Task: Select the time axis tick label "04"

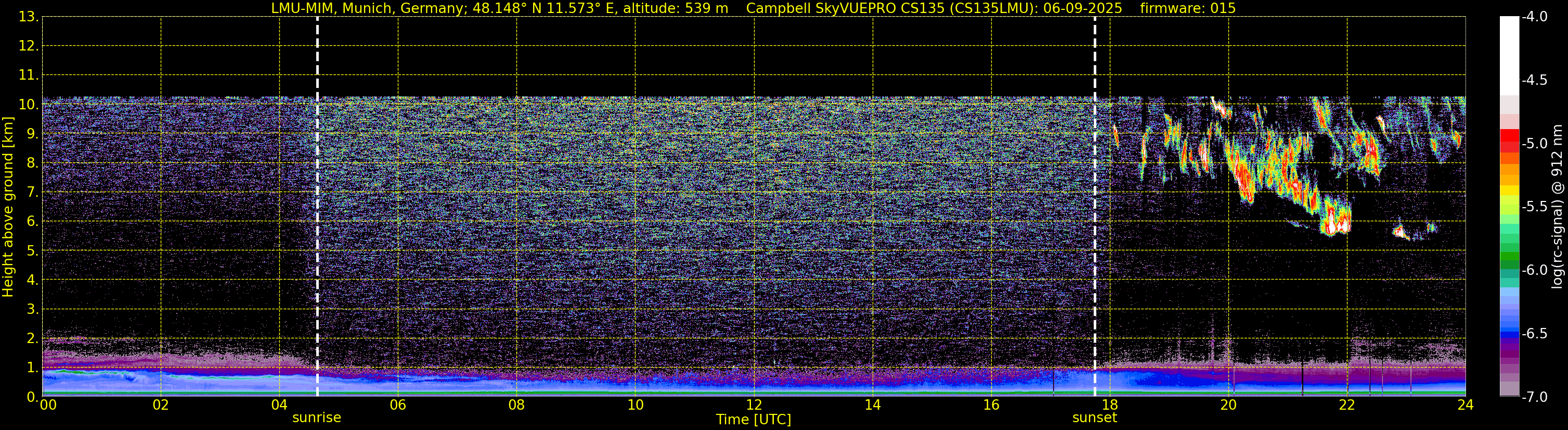Action: [x=279, y=404]
